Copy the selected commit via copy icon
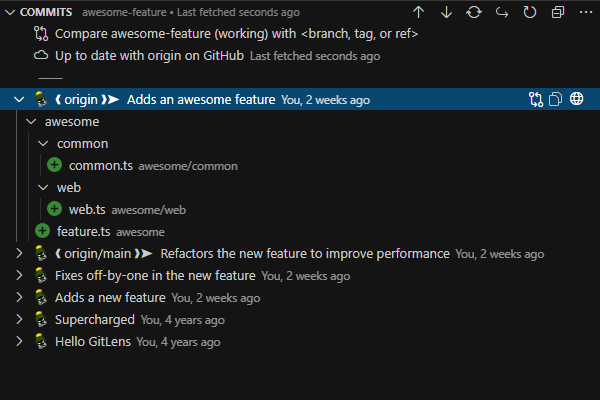Screen dimensions: 600x400 556,99
